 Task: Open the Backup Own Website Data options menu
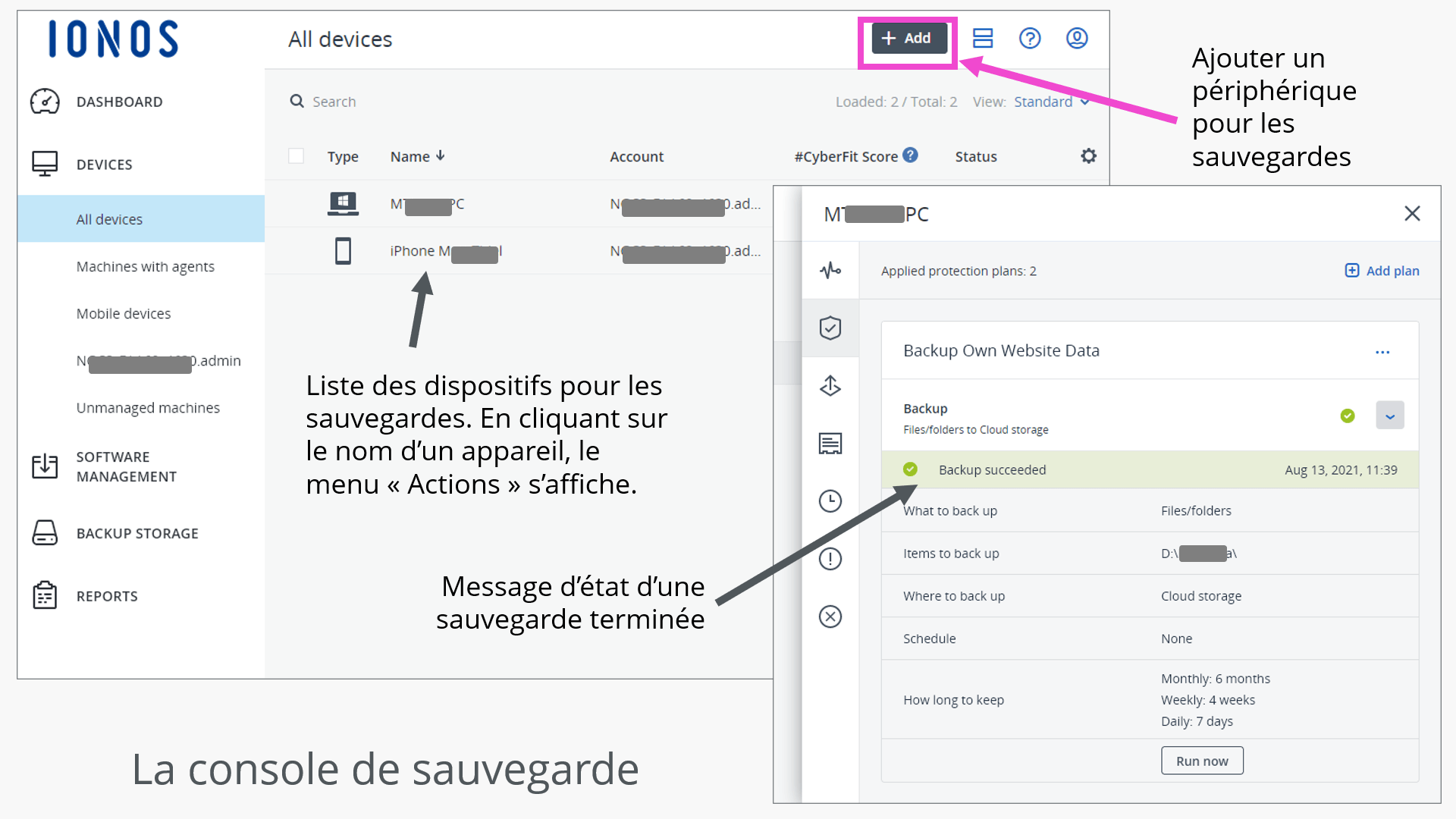tap(1382, 352)
